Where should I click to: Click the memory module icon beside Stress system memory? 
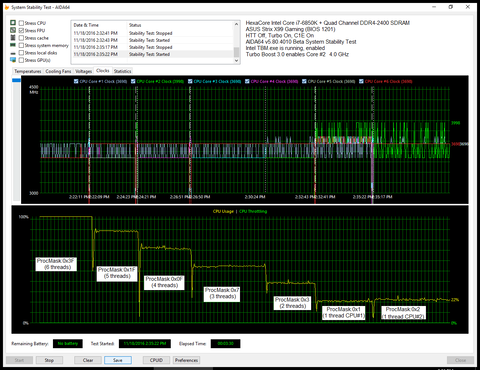[13, 45]
